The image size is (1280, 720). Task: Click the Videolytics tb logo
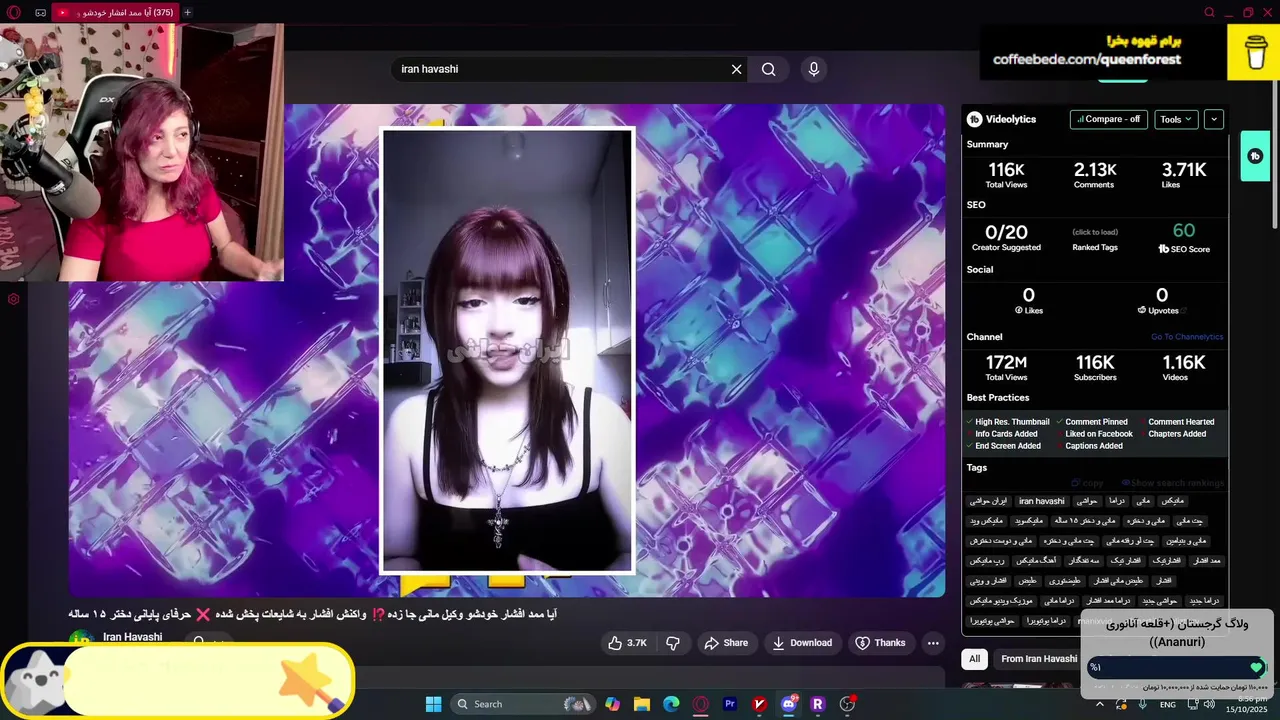click(975, 119)
